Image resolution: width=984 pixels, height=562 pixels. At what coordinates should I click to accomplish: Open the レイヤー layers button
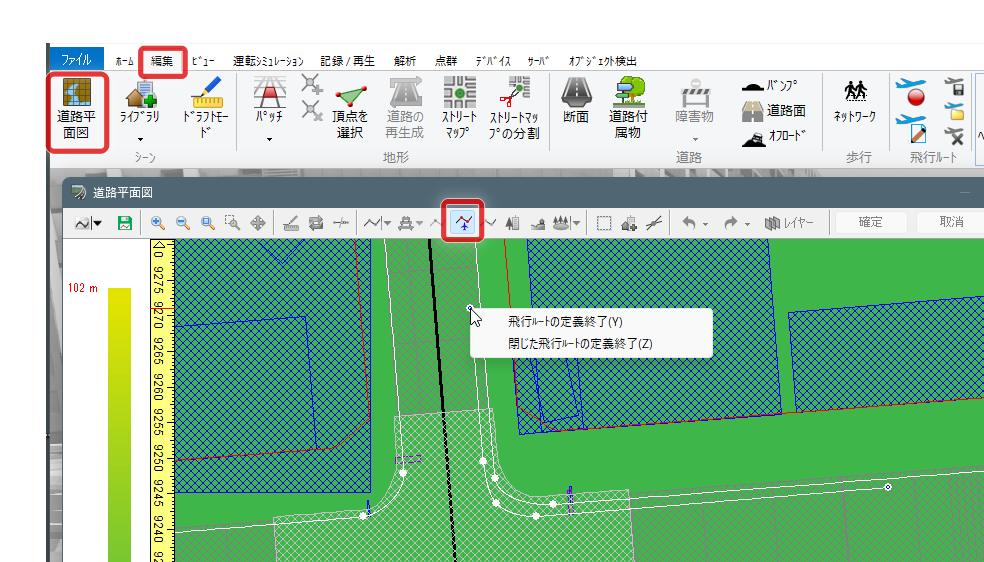pyautogui.click(x=789, y=223)
